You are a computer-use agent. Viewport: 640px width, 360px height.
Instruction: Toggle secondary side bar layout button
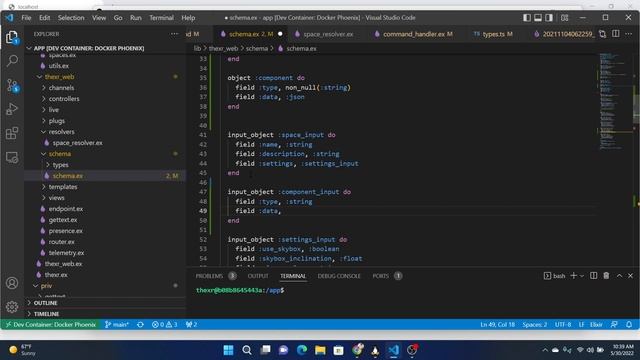(549, 18)
